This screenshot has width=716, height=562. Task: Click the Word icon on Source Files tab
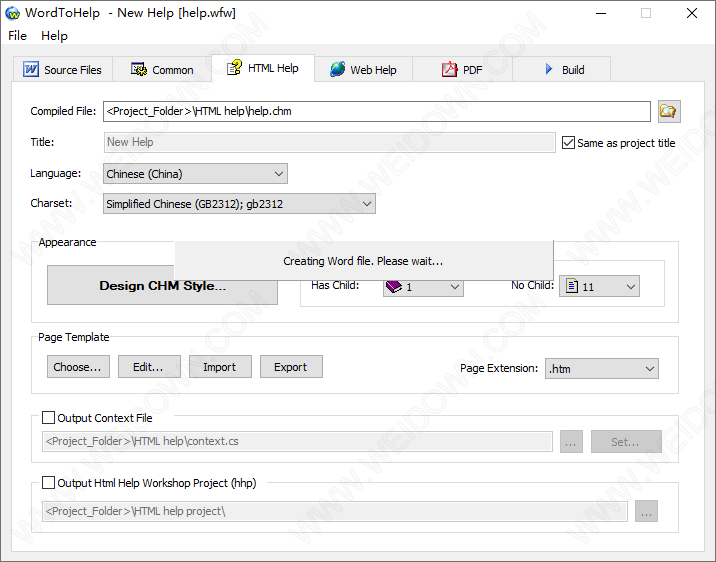(x=31, y=70)
